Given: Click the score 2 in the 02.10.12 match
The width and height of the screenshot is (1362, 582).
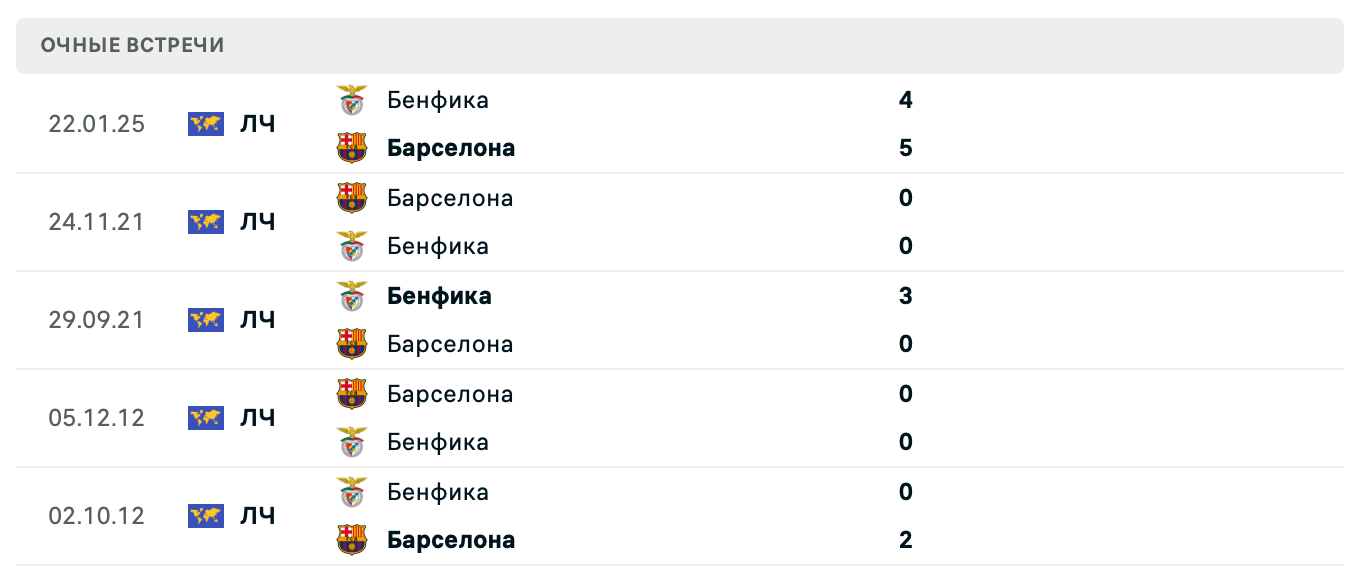Looking at the screenshot, I should (x=904, y=539).
